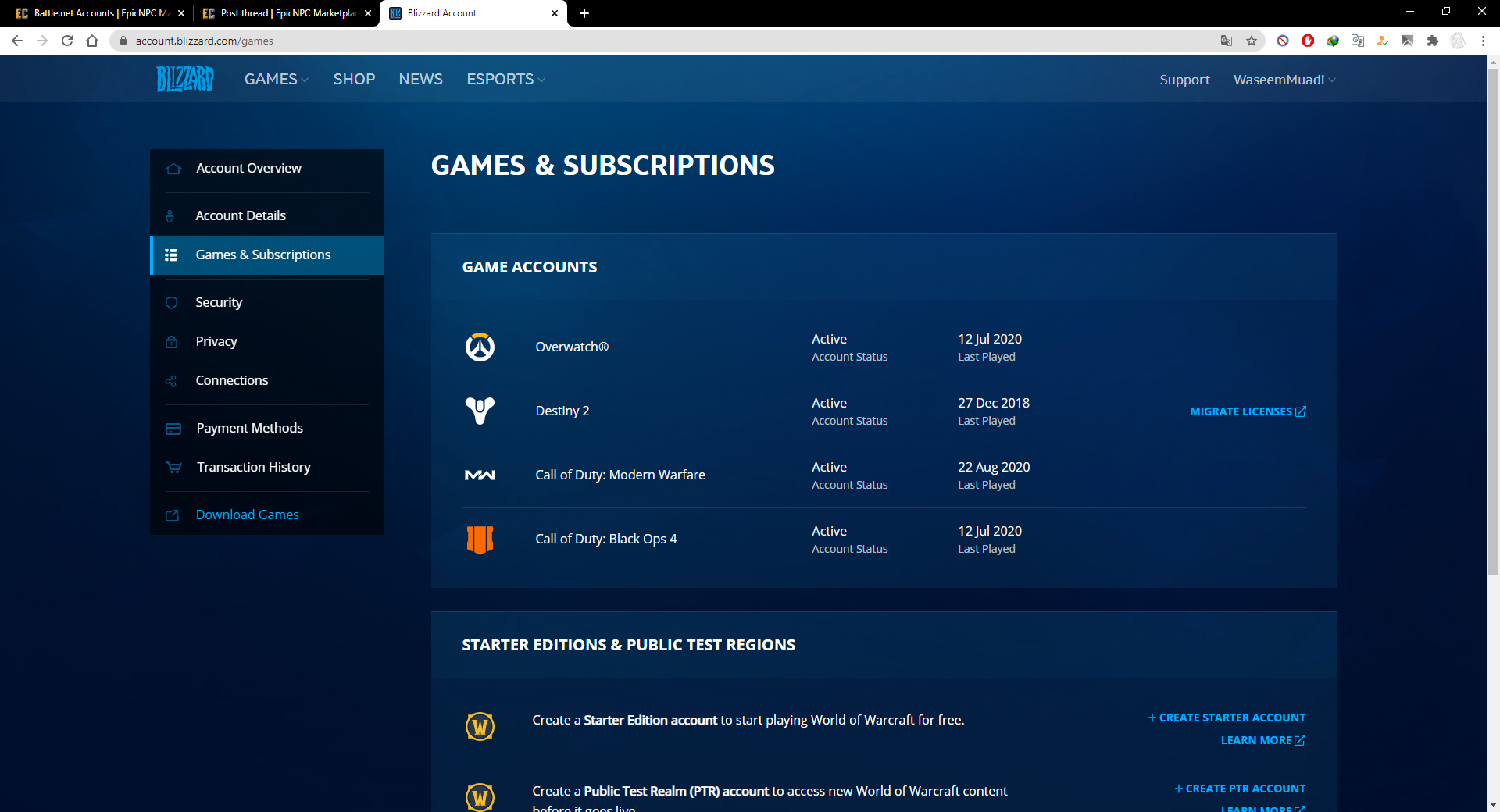Expand the ESPORTS dropdown menu

(x=505, y=79)
